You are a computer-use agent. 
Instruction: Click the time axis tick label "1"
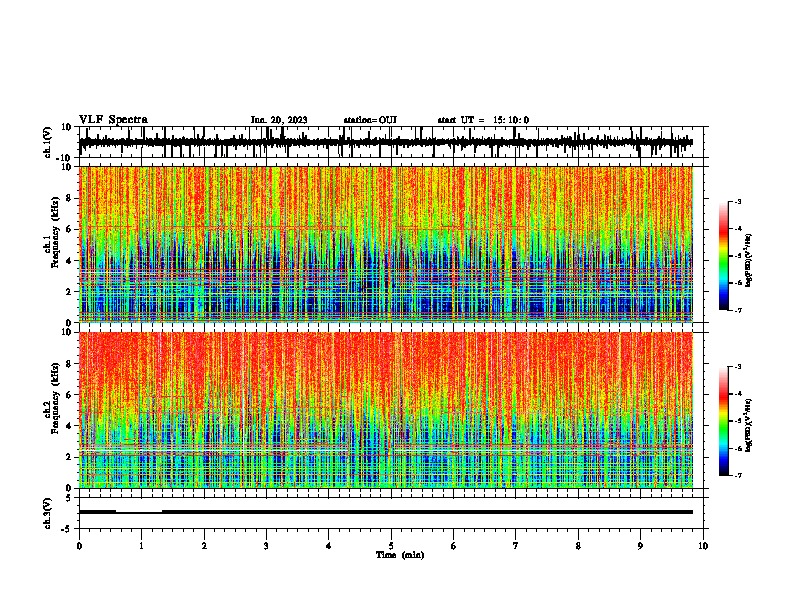click(141, 546)
